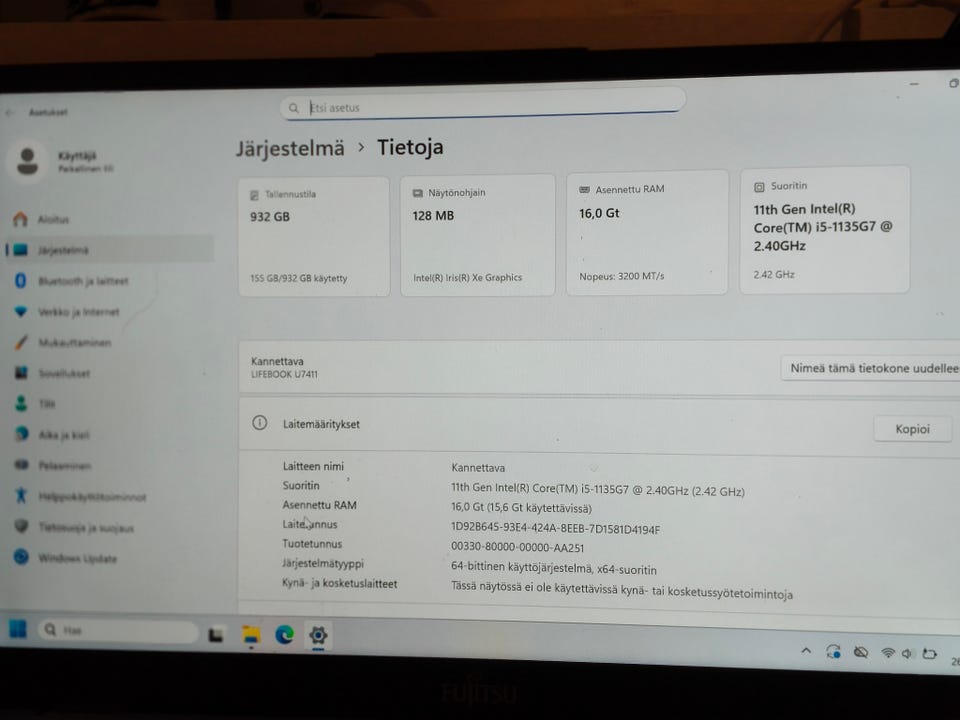Click the Tuotetunnus value 00330-80000-00000-AA251
Viewport: 960px width, 720px height.
click(x=517, y=547)
